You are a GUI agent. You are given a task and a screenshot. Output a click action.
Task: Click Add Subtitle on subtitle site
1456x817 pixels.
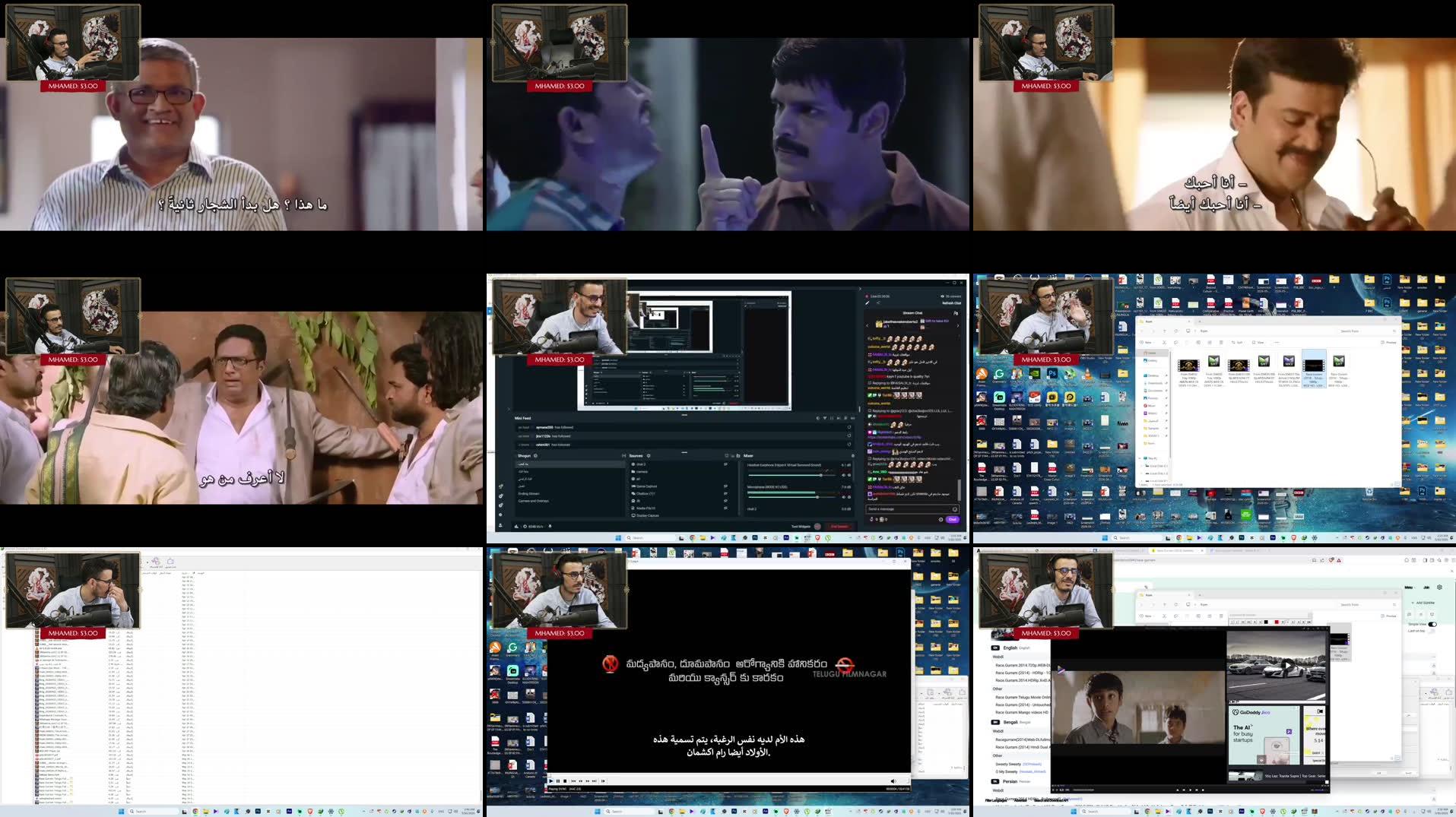[x=1422, y=603]
